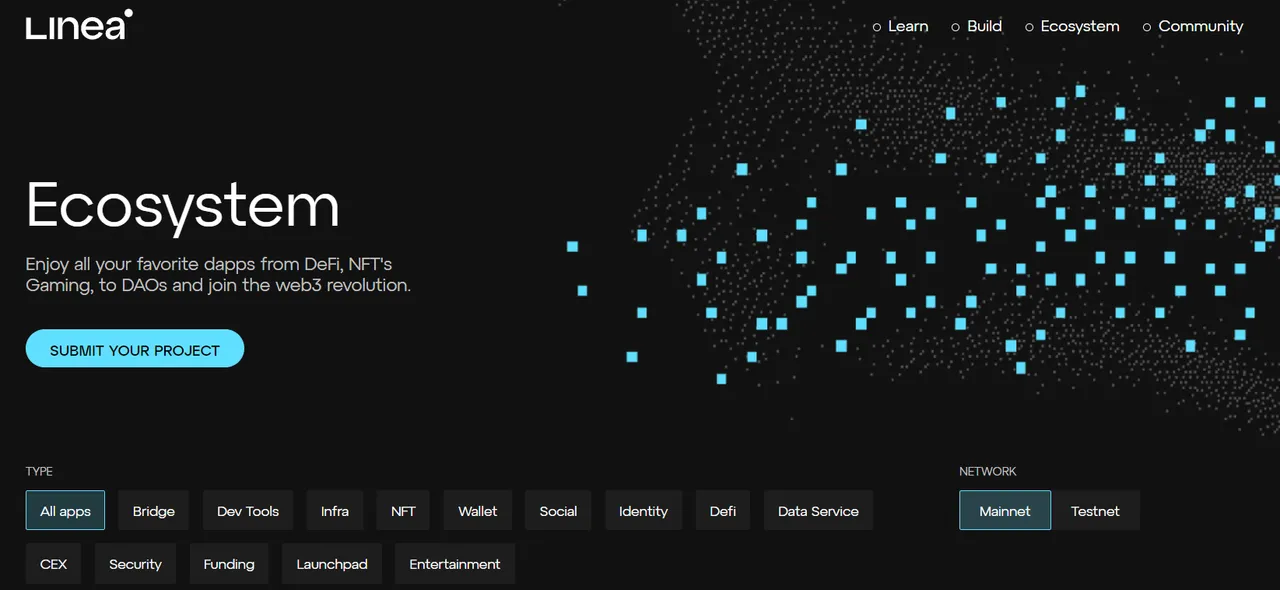Filter by Infra type
The width and height of the screenshot is (1280, 590).
pos(335,510)
